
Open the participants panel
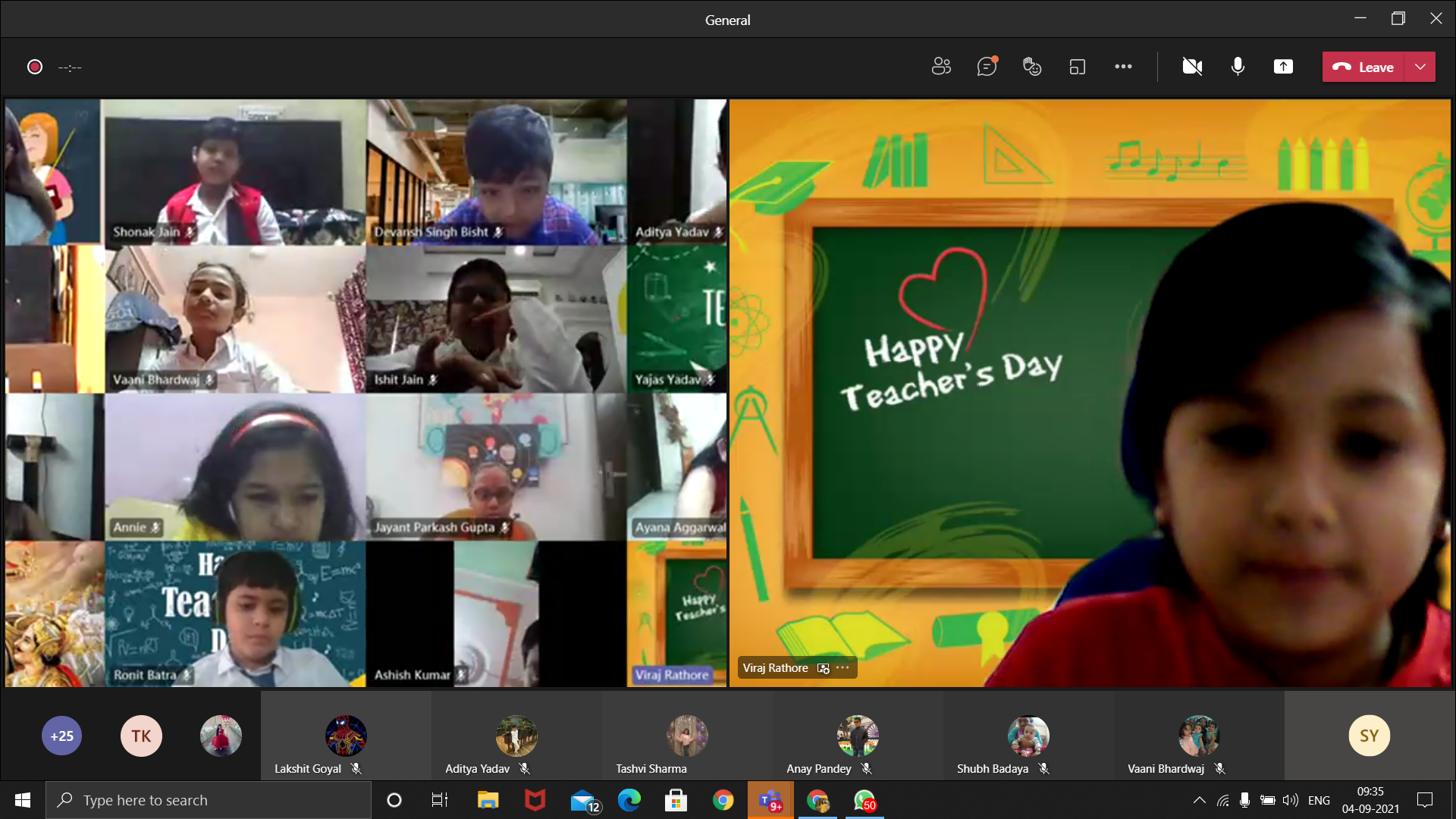[x=941, y=67]
